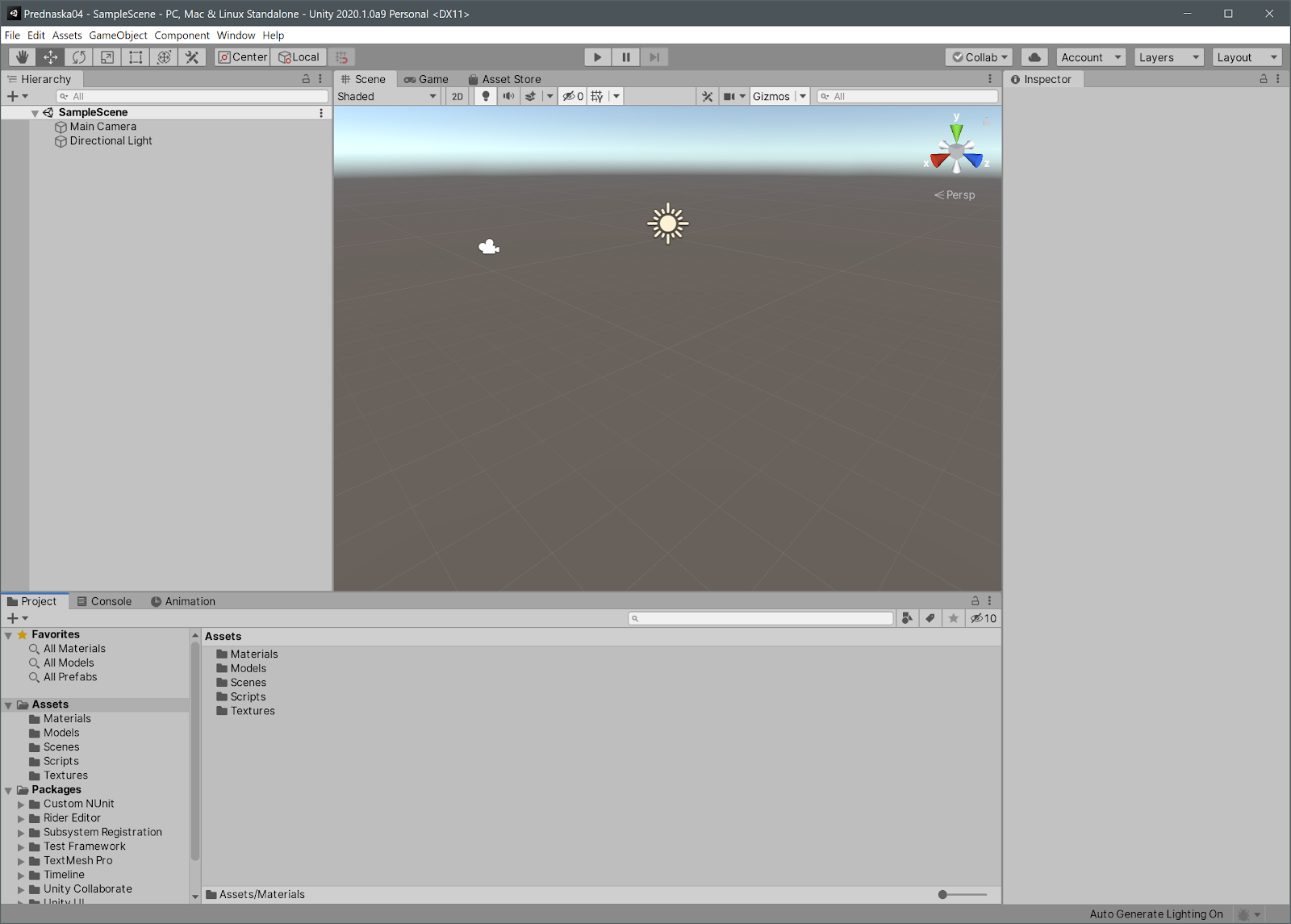Open the Collab button

pos(980,57)
